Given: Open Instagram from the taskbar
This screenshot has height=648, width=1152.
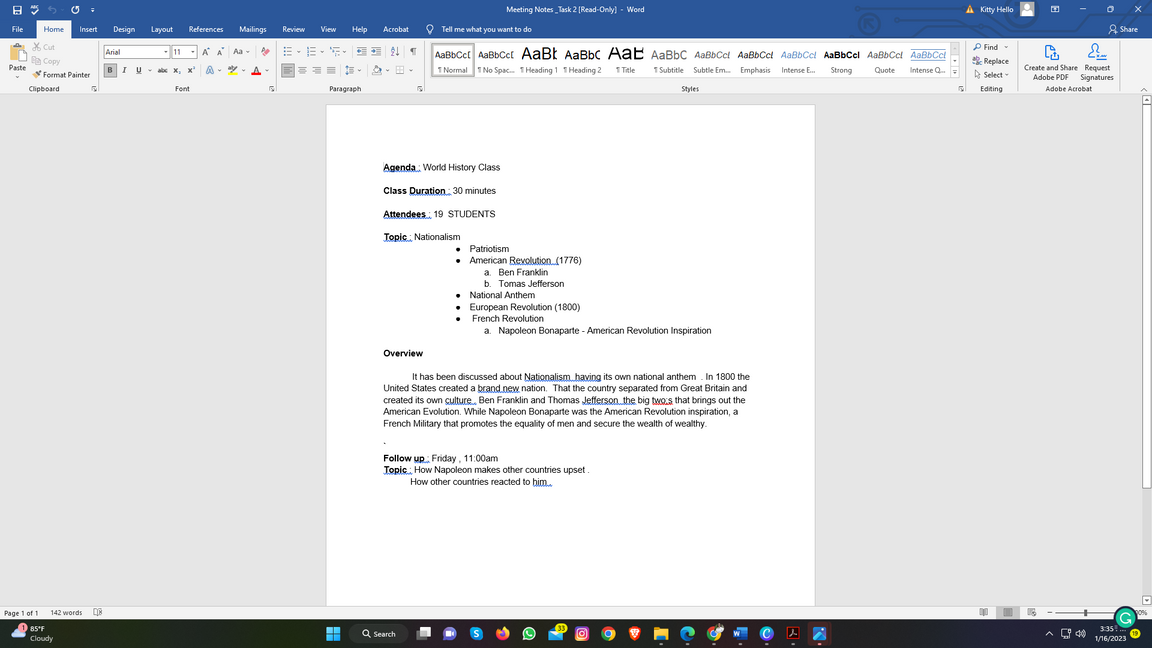Looking at the screenshot, I should coord(582,633).
